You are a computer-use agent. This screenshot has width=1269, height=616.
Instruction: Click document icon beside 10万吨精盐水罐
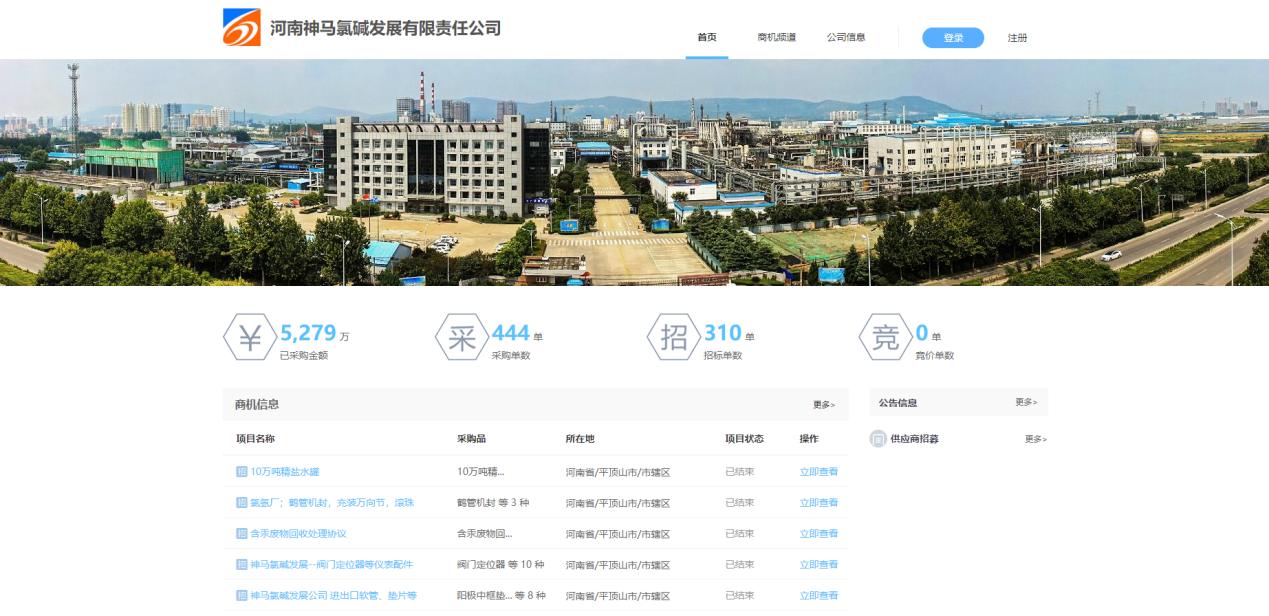241,472
